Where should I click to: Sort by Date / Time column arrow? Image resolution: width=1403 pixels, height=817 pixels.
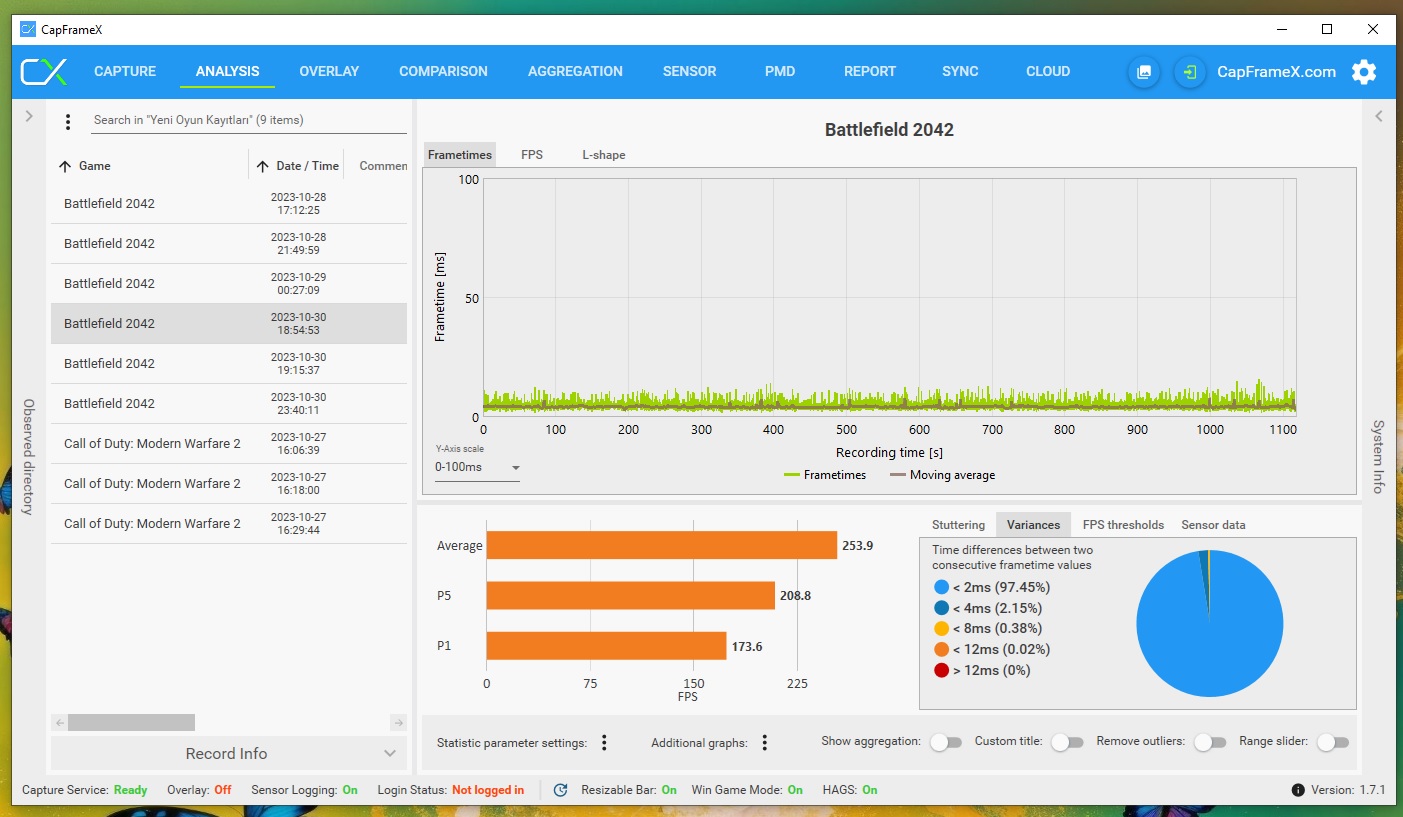click(x=263, y=166)
